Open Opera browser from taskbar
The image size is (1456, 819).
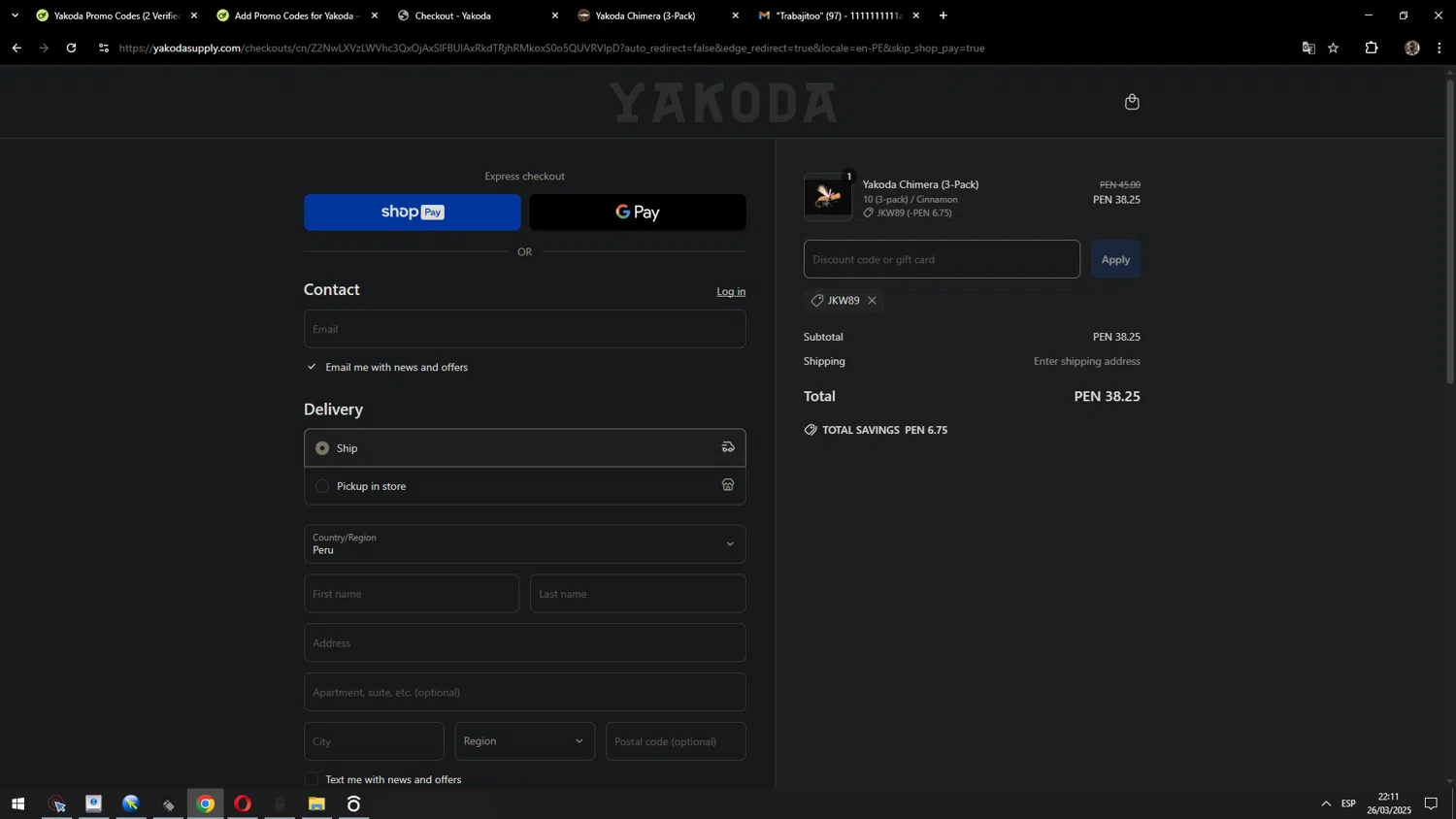click(243, 803)
